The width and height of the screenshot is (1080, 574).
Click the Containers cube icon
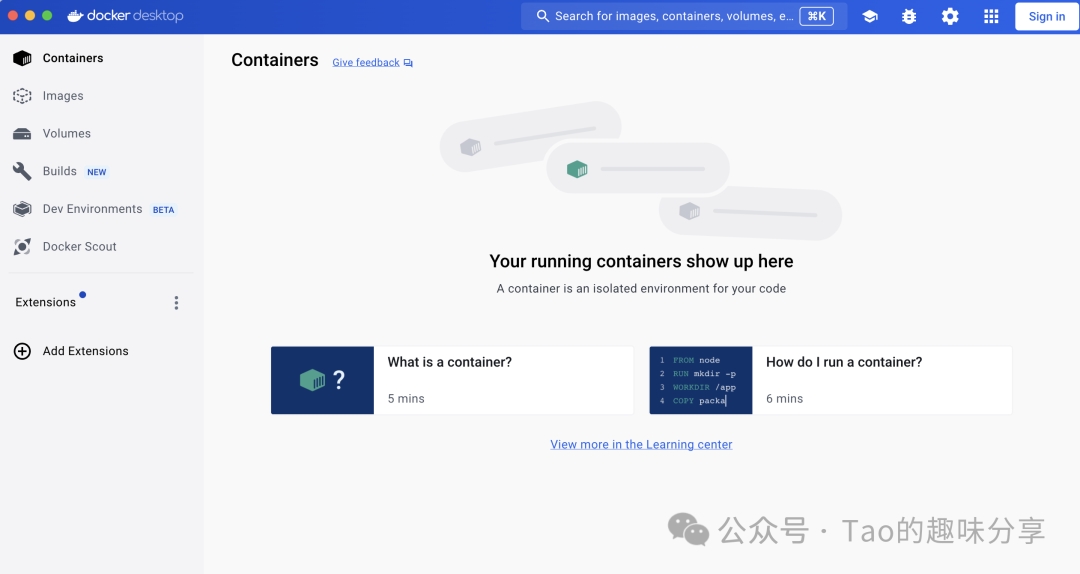tap(22, 59)
